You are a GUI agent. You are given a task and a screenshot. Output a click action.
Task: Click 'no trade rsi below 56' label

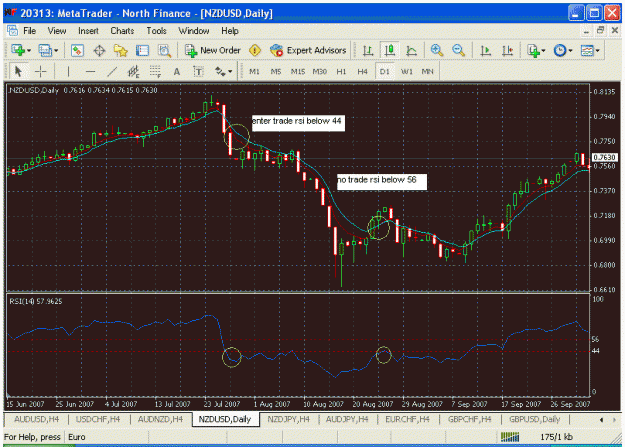[381, 181]
